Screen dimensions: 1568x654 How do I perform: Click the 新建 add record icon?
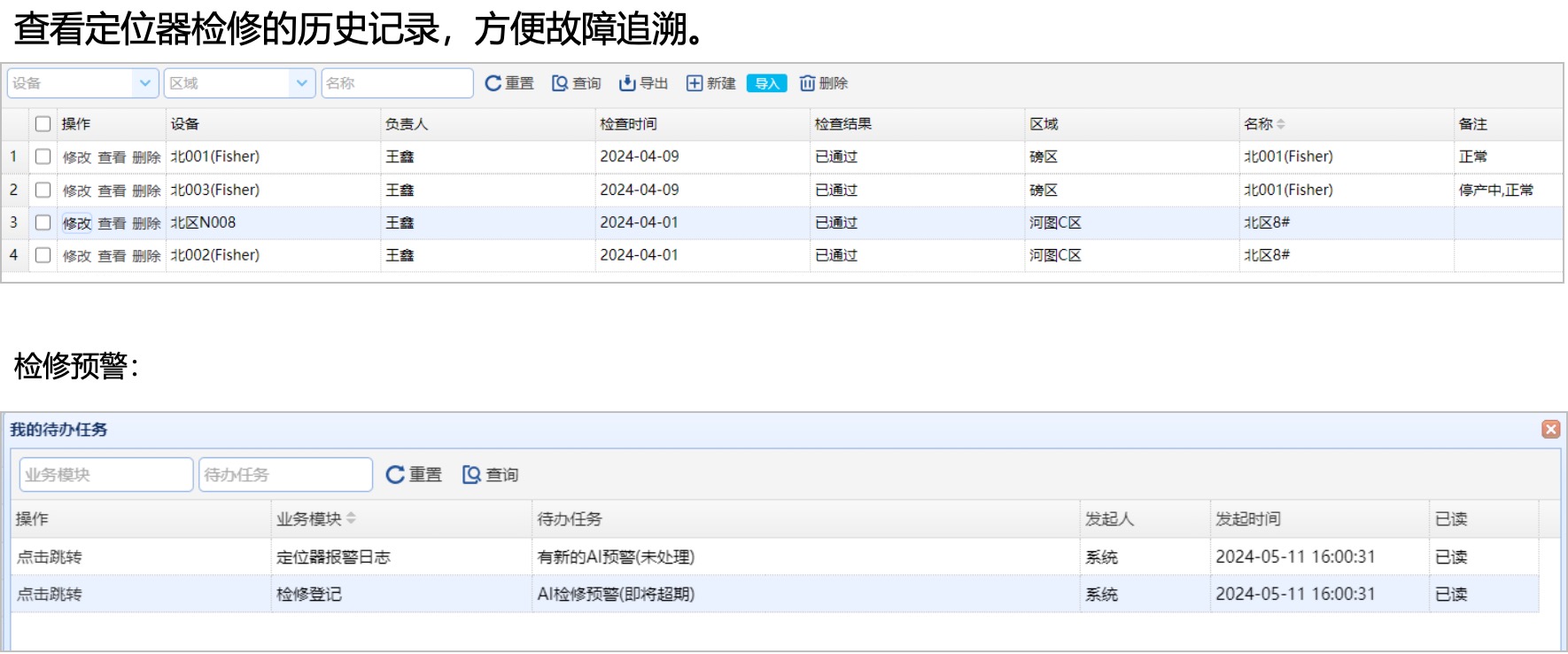point(695,83)
